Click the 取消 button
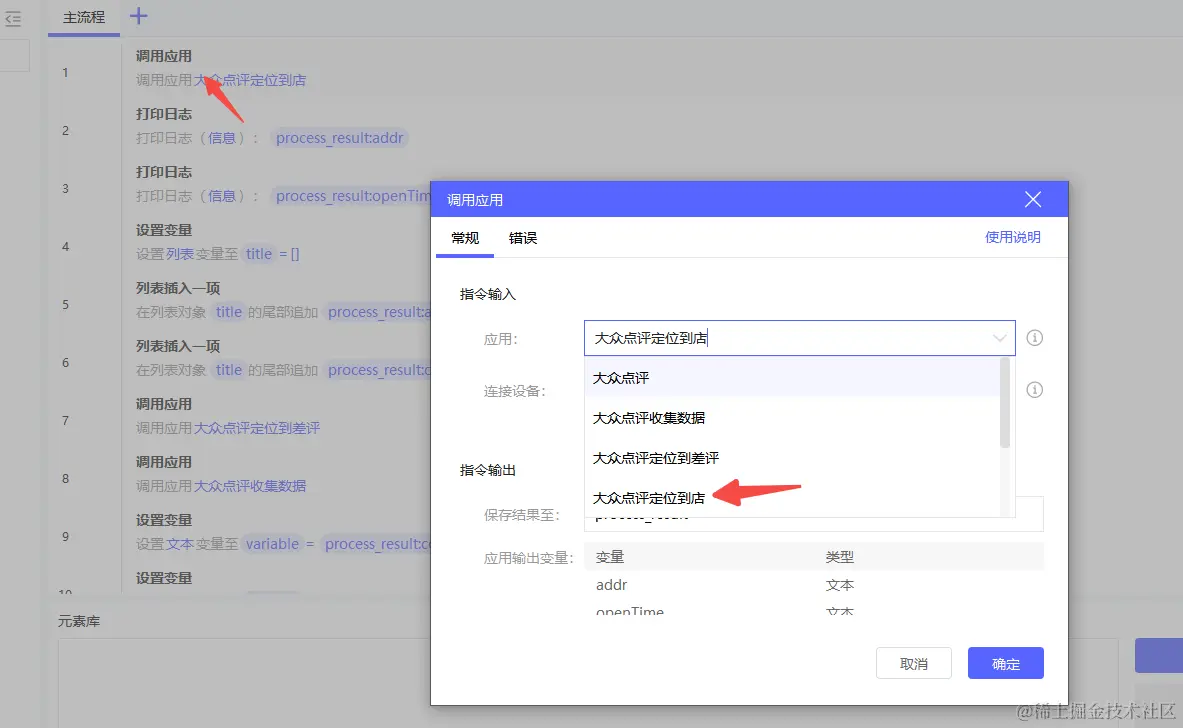 (914, 663)
